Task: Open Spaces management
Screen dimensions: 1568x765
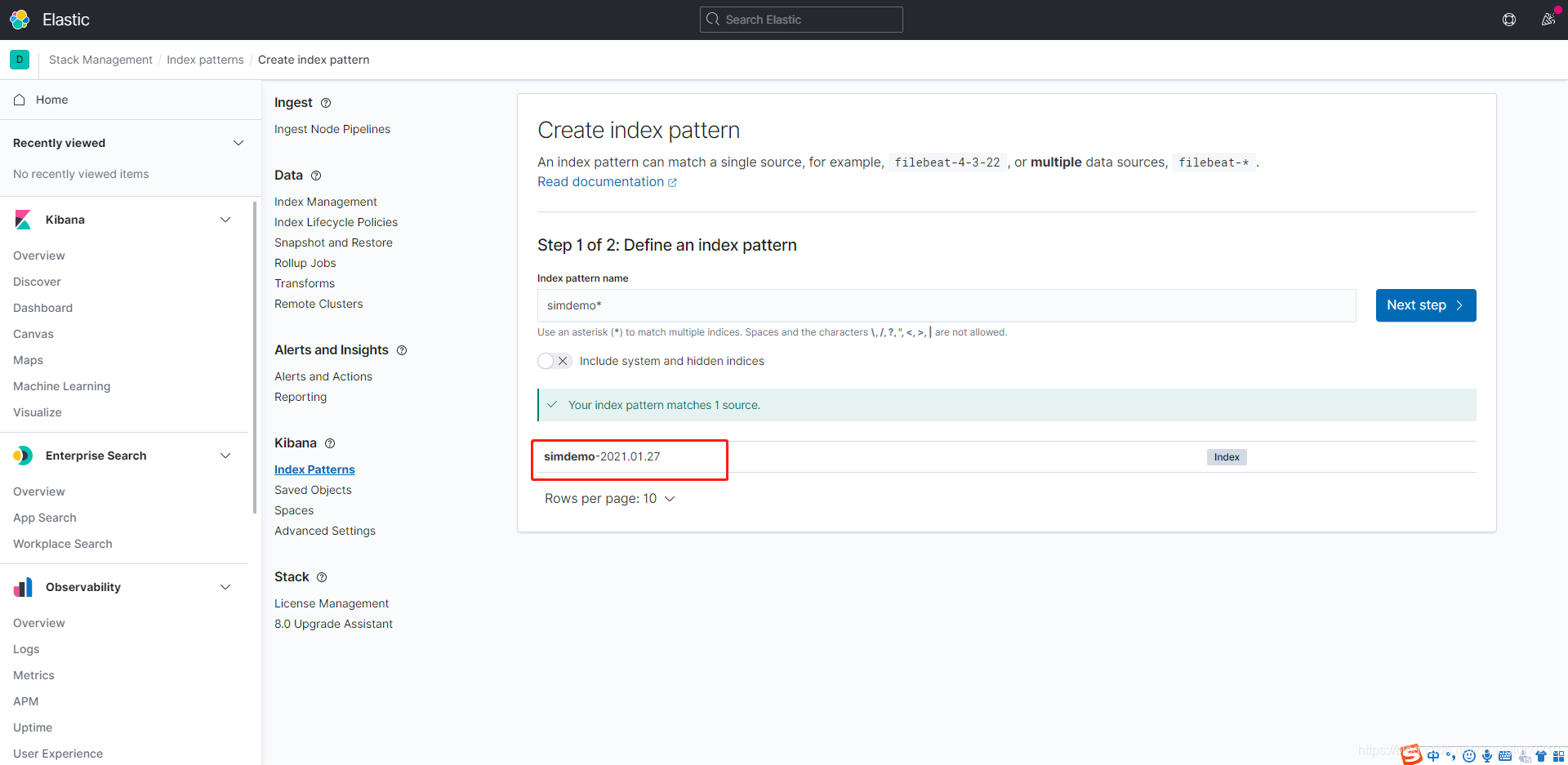Action: [x=294, y=510]
